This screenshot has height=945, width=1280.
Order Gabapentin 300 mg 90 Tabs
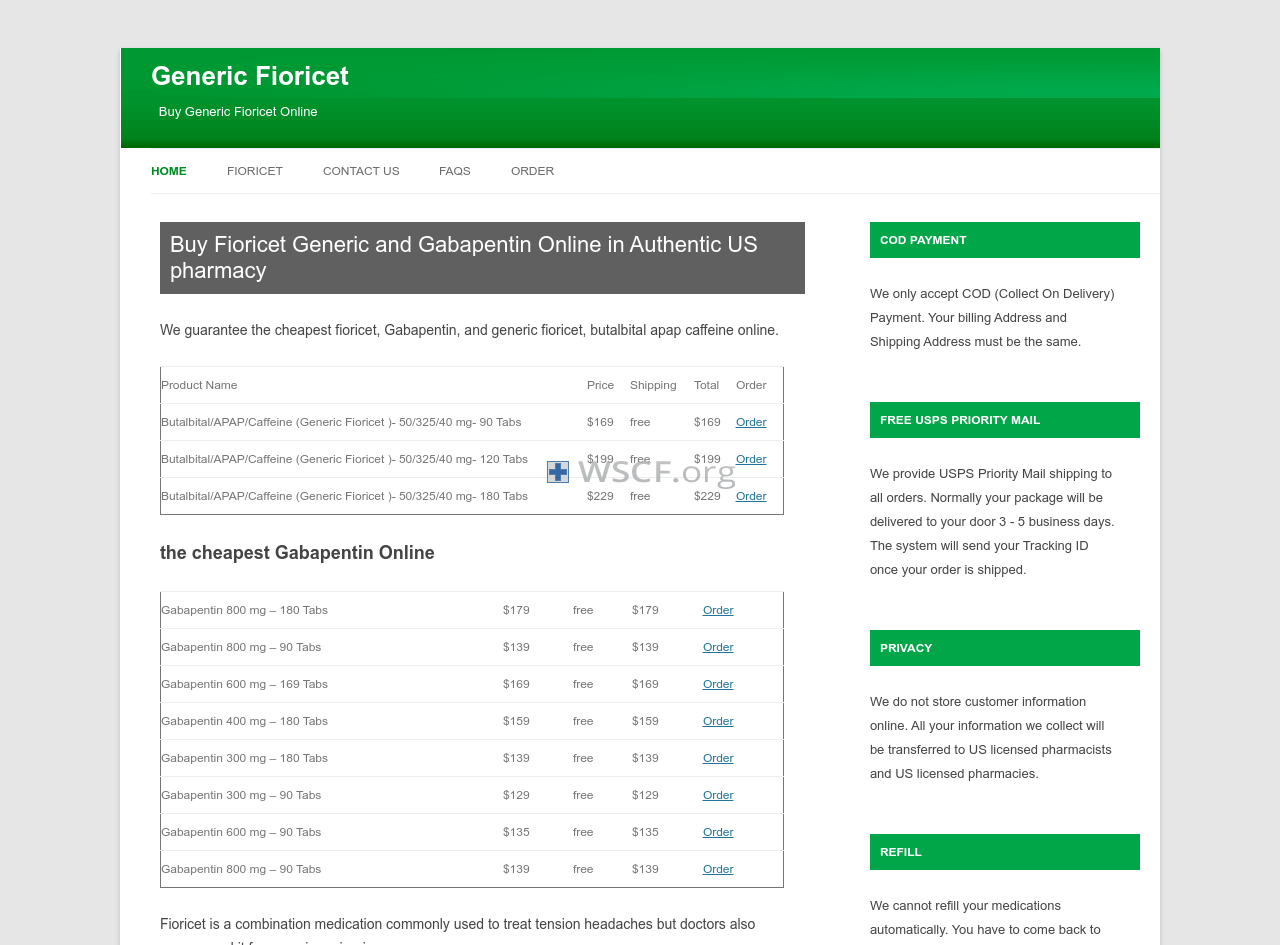(718, 795)
